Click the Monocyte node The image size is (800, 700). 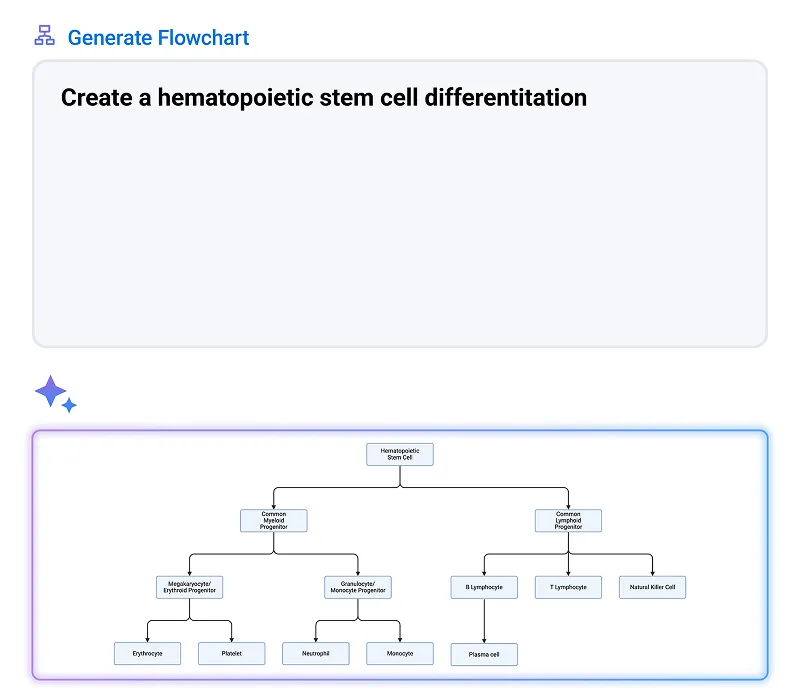tap(399, 653)
